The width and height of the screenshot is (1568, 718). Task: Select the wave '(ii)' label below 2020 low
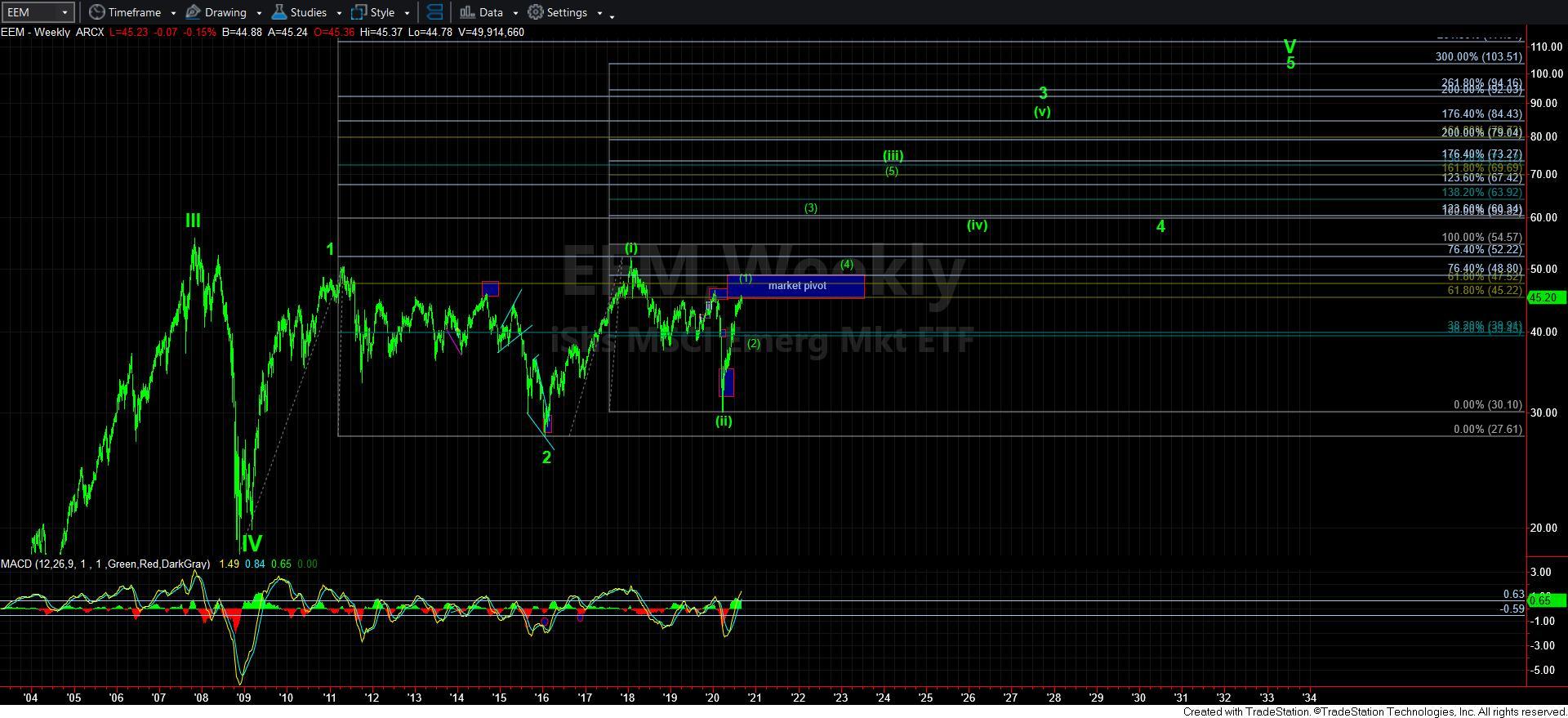point(724,421)
